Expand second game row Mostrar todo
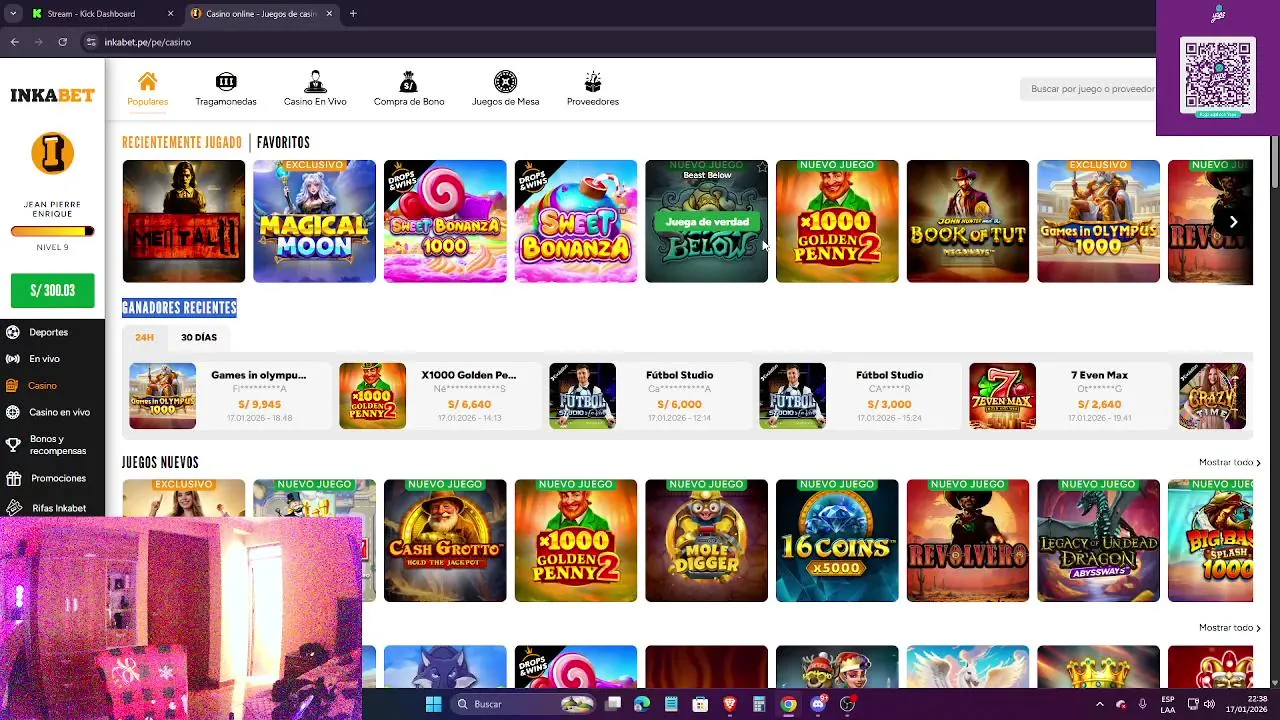 [x=1229, y=628]
